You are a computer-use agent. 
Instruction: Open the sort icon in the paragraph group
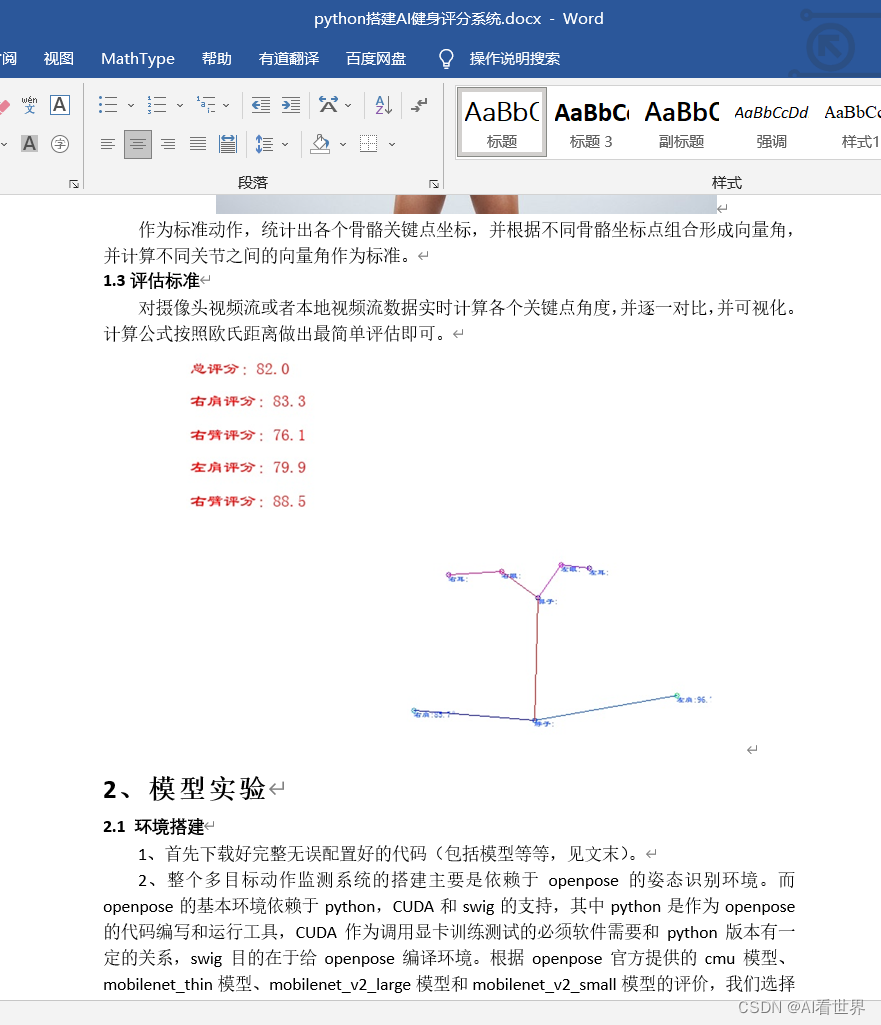tap(382, 104)
